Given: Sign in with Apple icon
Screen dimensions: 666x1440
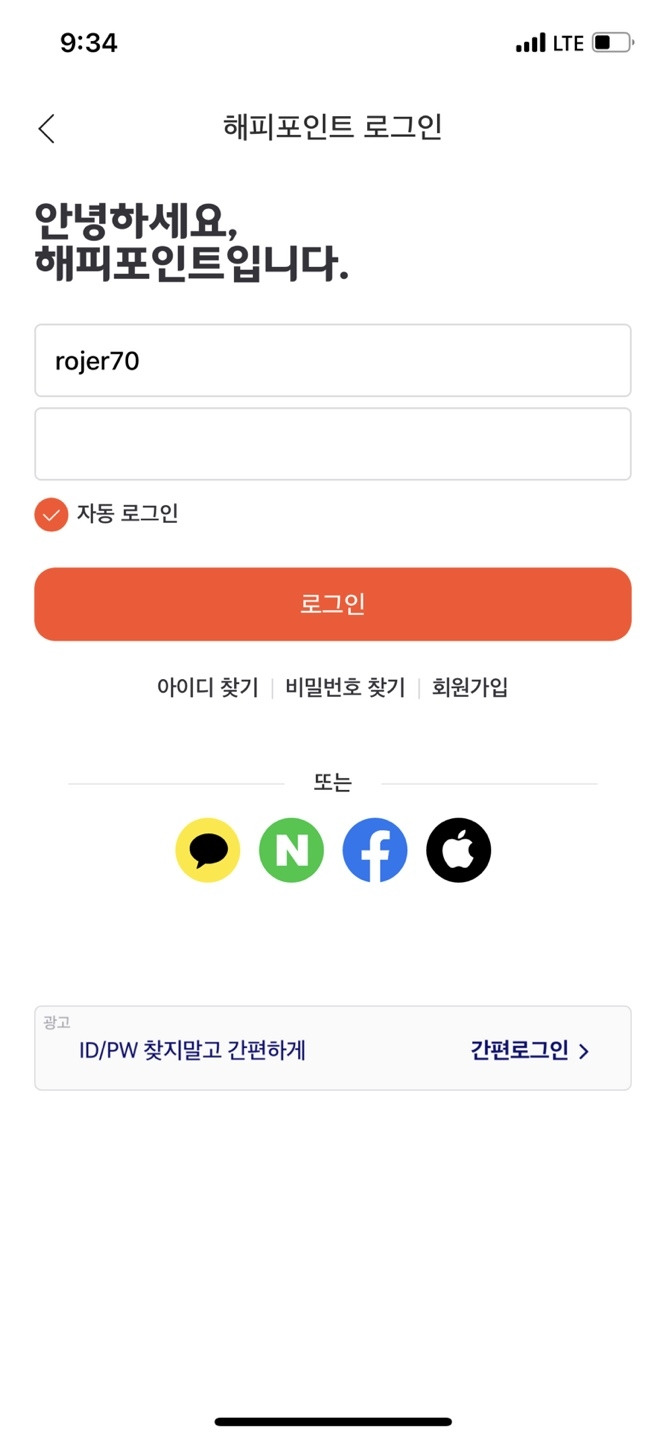Looking at the screenshot, I should pyautogui.click(x=459, y=850).
